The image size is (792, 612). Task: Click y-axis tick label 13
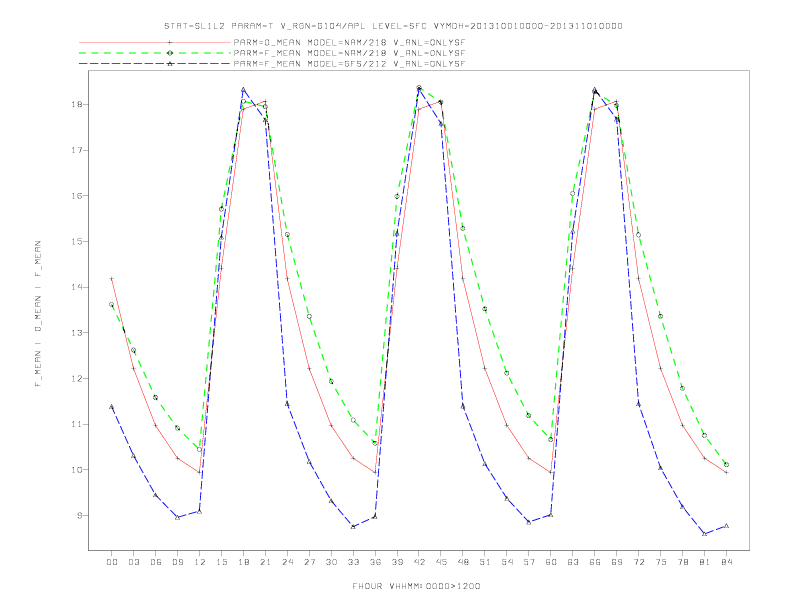click(78, 333)
